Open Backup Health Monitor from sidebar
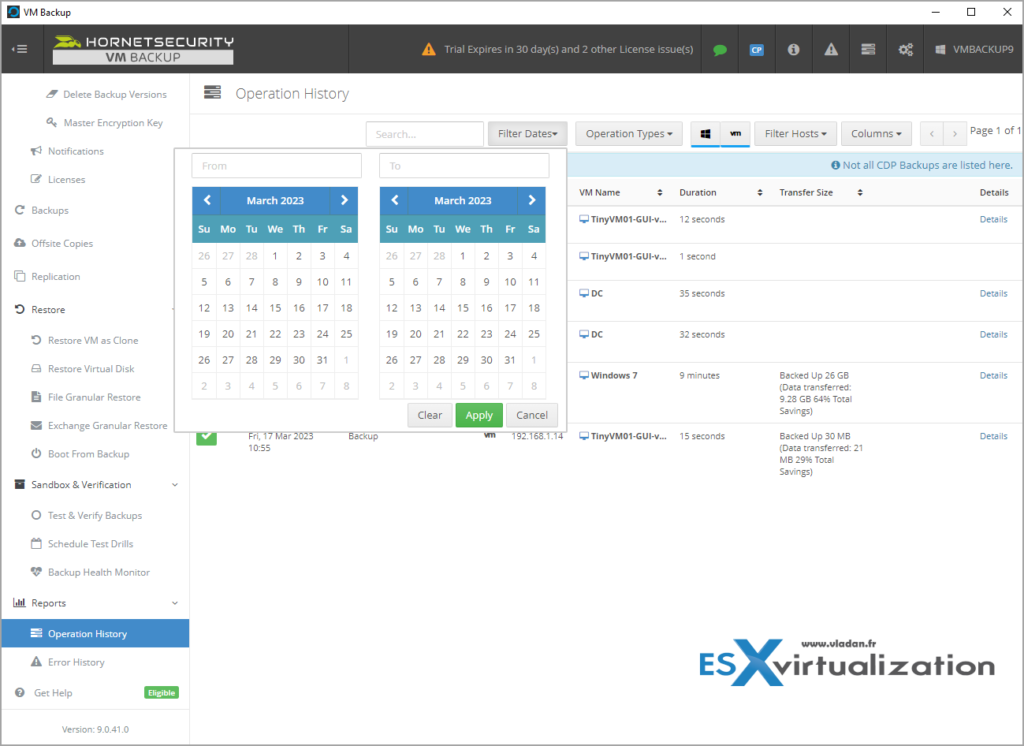This screenshot has width=1024, height=746. (96, 573)
